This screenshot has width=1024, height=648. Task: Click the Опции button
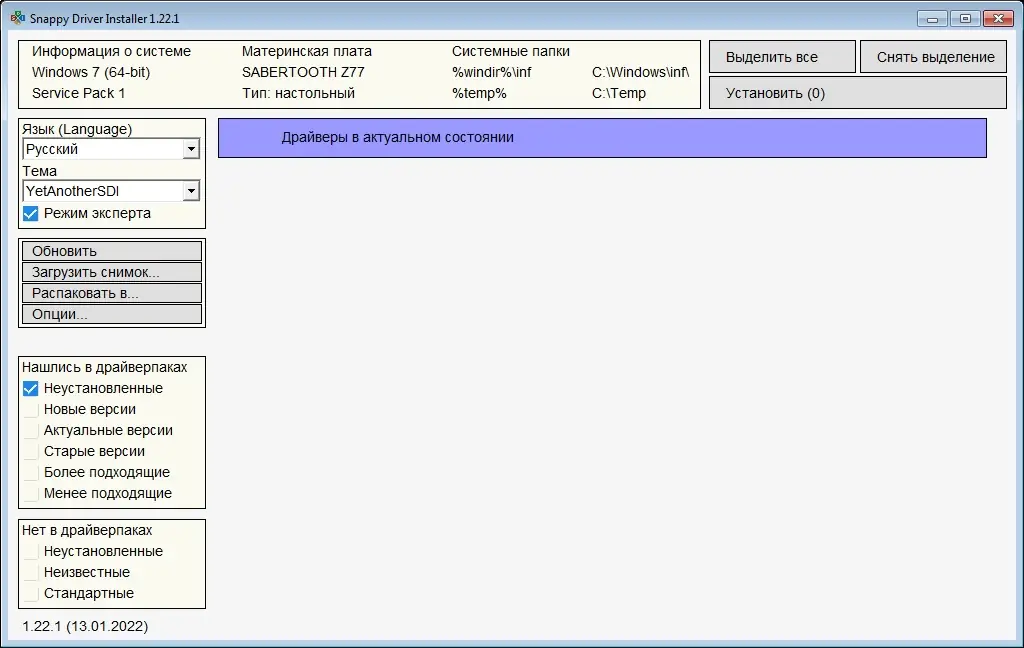111,314
